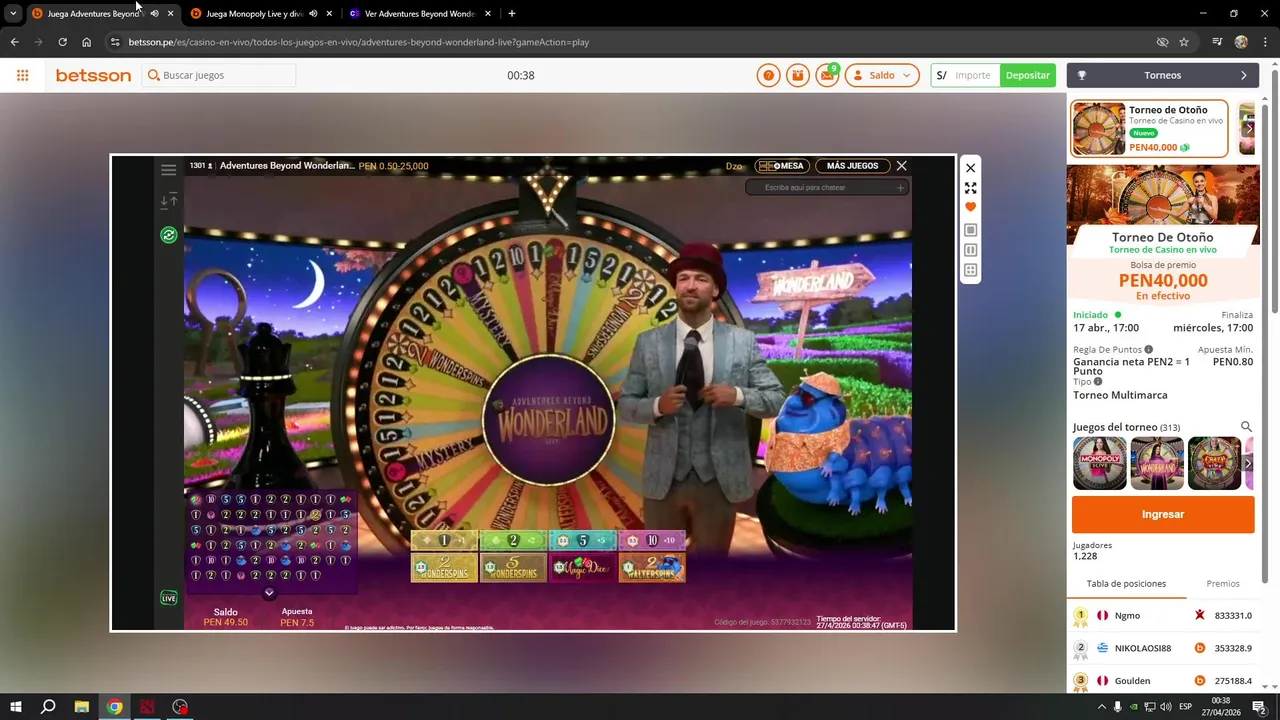Close the in-game window with its X
The image size is (1280, 720).
pos(901,166)
